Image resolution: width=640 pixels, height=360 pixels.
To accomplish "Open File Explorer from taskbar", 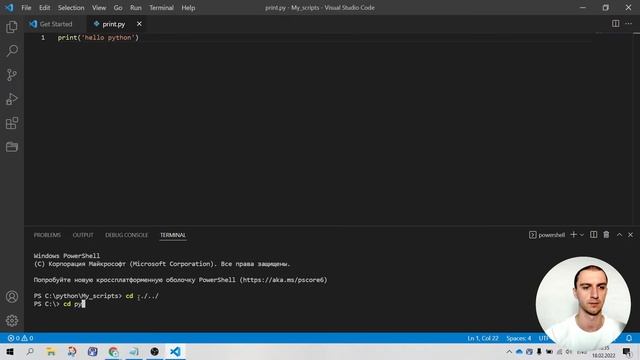I will coord(51,351).
